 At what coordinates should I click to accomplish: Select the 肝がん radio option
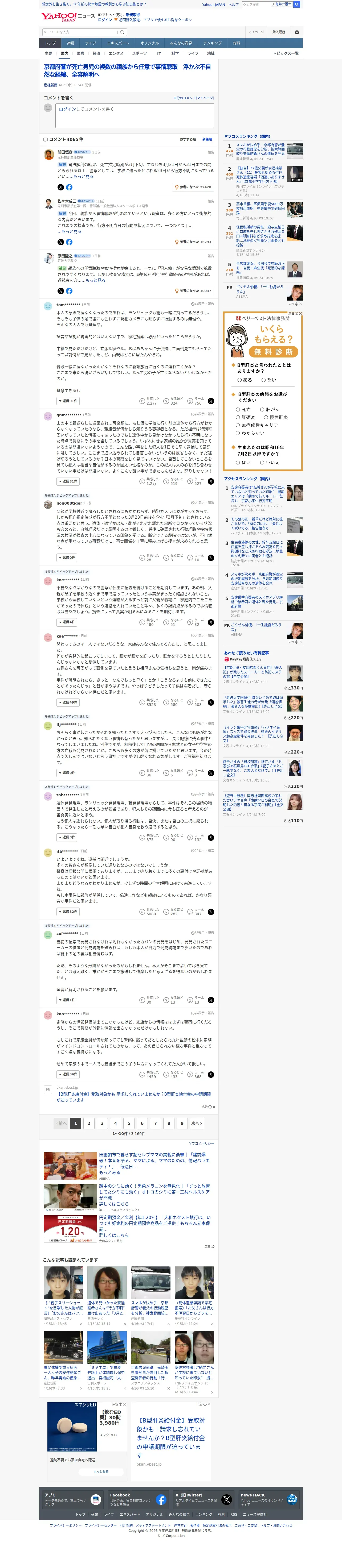[x=262, y=410]
